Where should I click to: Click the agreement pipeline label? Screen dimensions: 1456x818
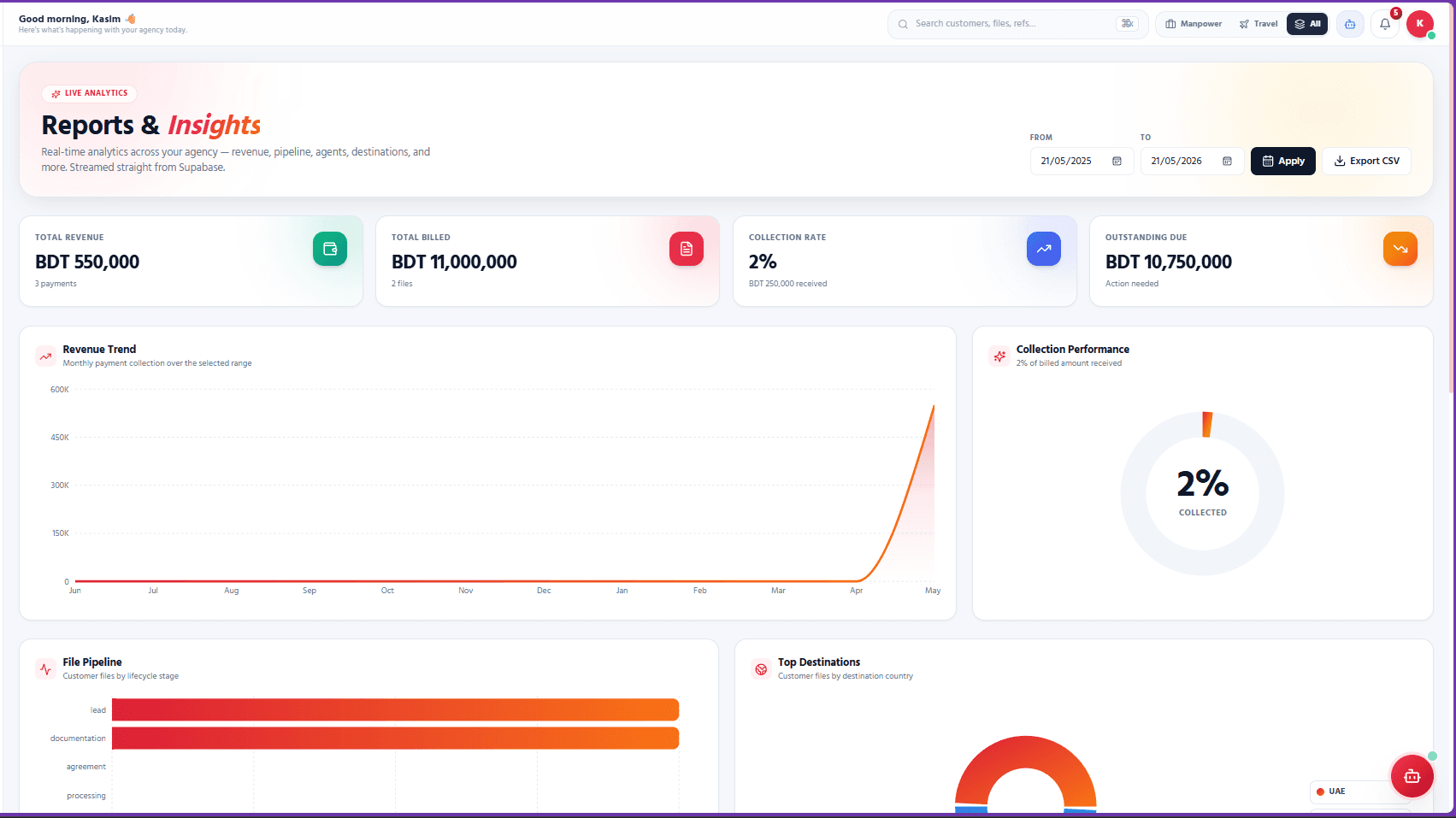(x=86, y=767)
